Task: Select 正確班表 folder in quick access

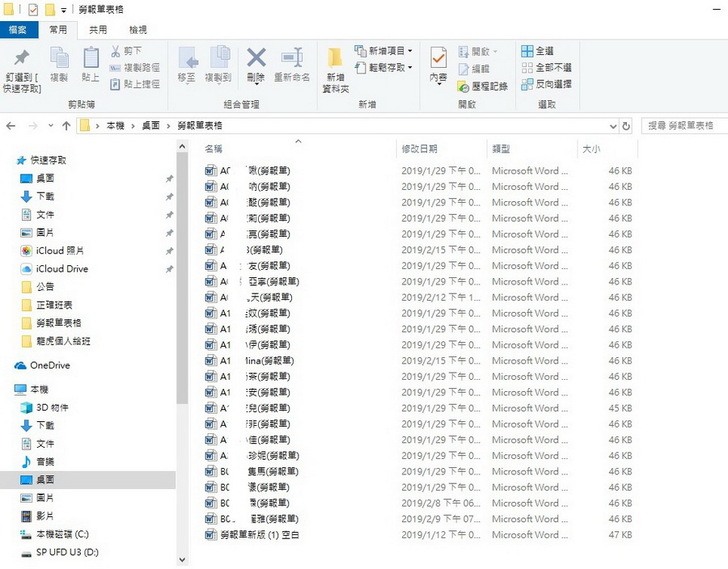Action: (46, 305)
